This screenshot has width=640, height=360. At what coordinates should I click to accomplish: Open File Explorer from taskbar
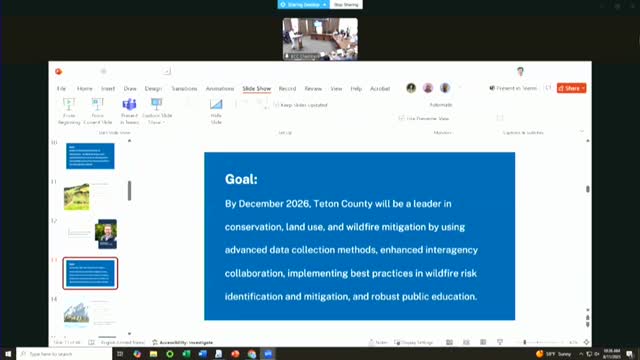[x=153, y=354]
